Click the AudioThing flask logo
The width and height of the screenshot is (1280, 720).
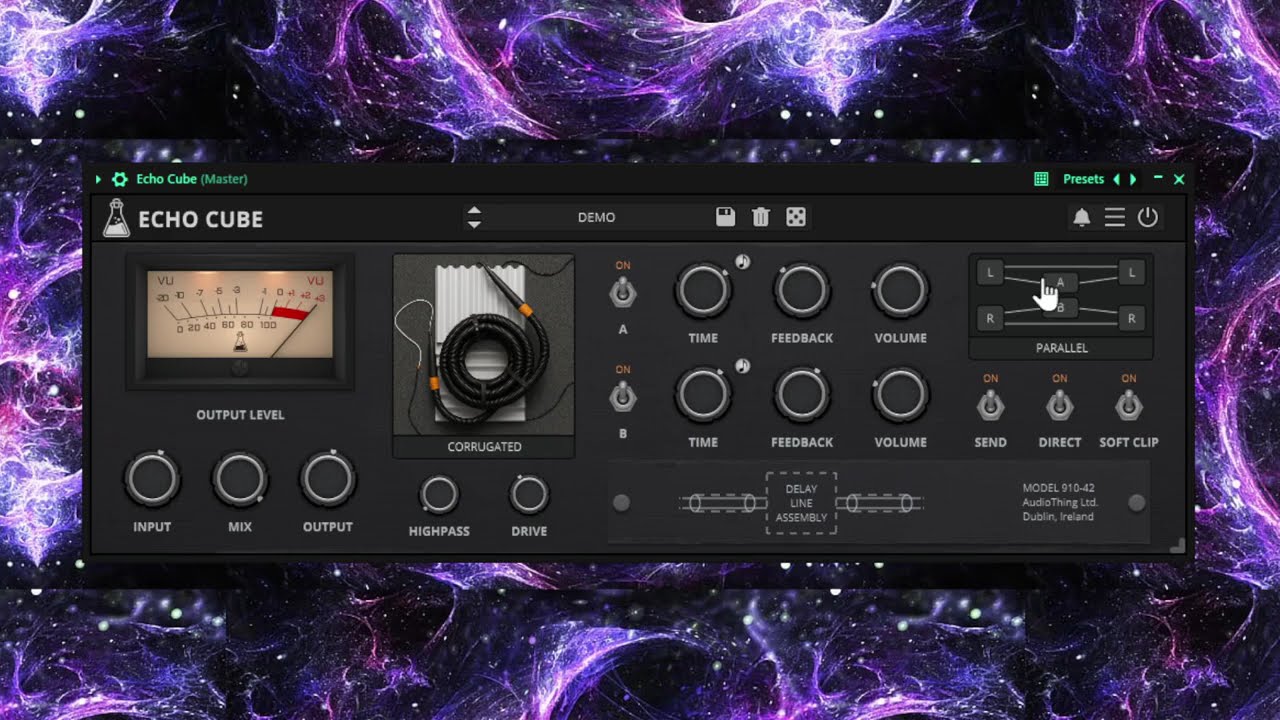(116, 218)
